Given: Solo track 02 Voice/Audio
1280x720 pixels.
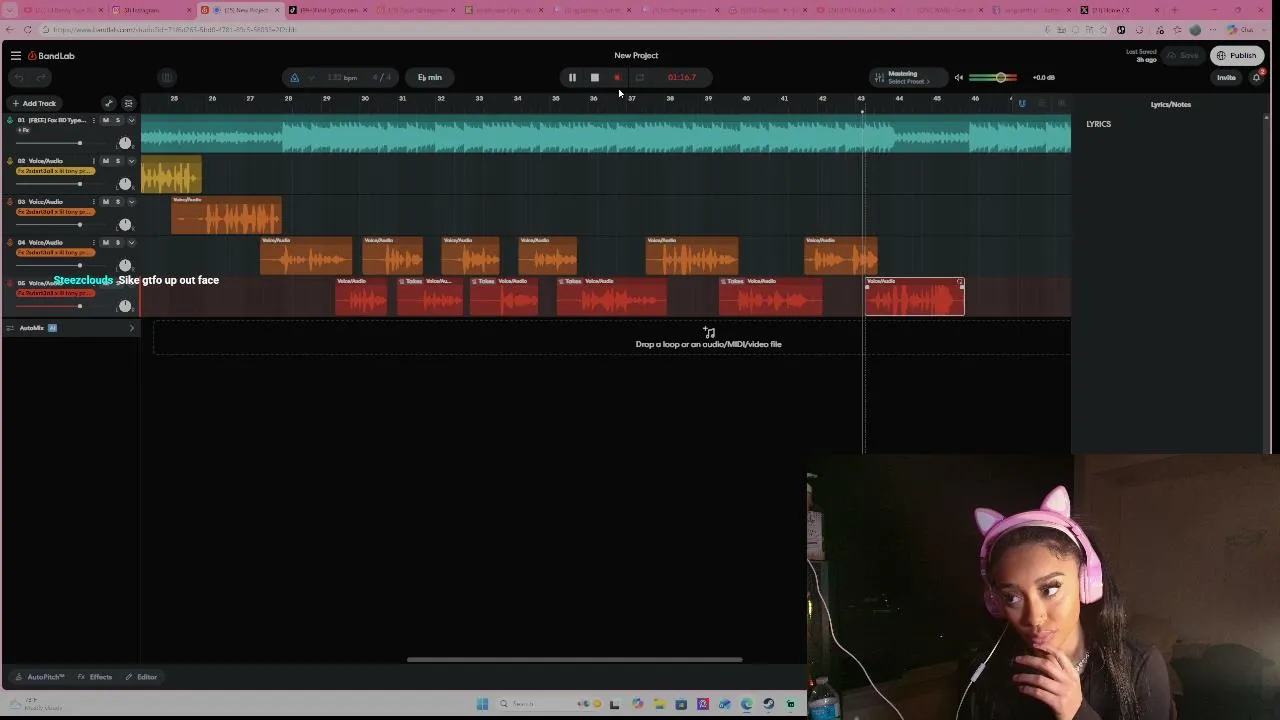Looking at the screenshot, I should point(118,161).
